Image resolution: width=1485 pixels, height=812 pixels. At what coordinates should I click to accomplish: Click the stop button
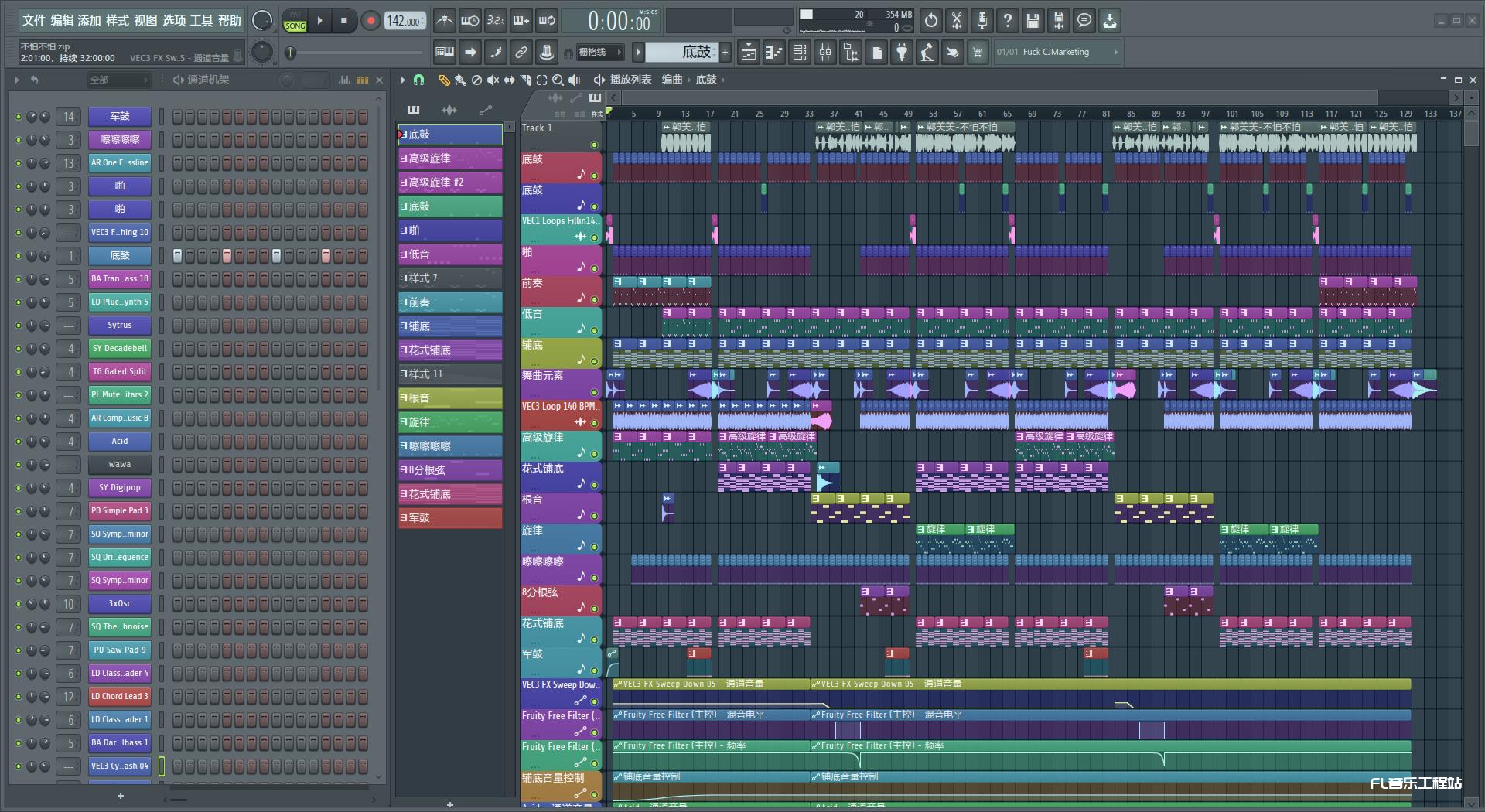tap(344, 21)
